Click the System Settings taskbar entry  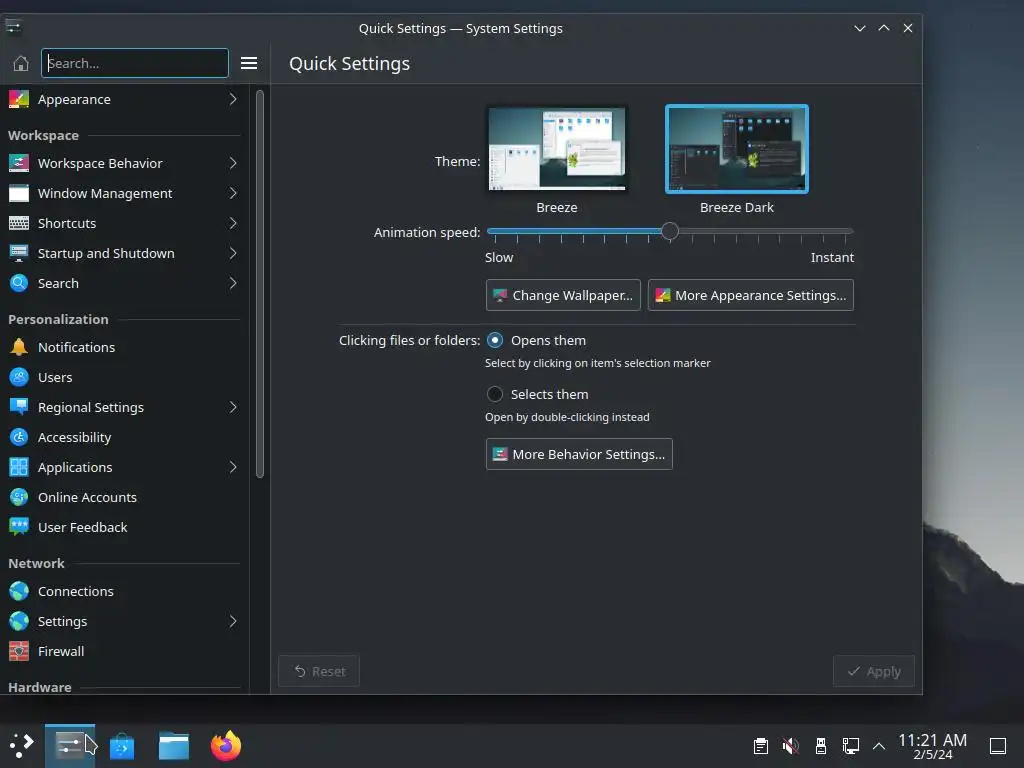point(70,746)
